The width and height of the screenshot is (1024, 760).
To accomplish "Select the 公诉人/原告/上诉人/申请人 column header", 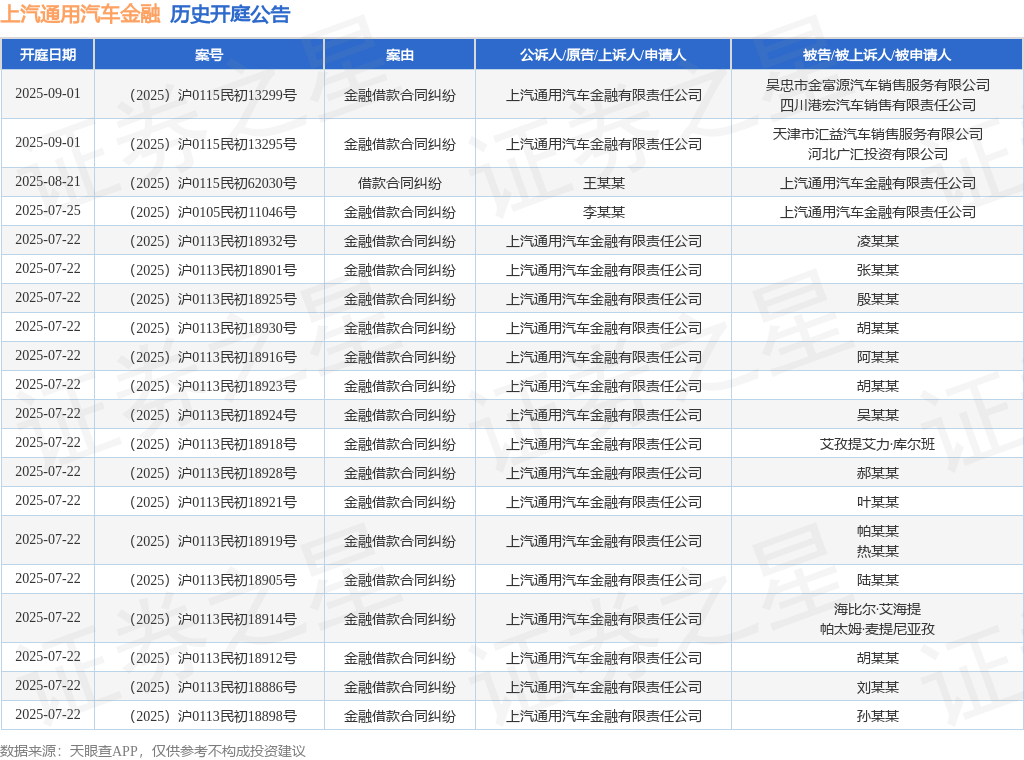I will (603, 55).
